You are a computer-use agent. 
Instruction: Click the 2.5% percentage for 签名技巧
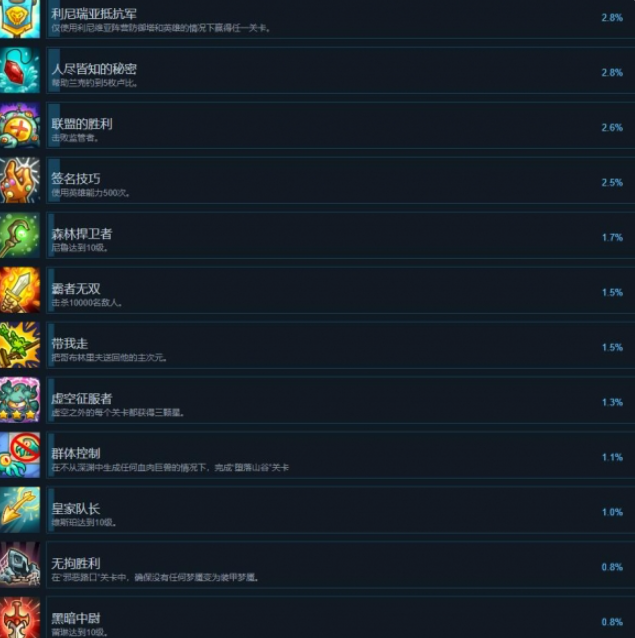612,182
